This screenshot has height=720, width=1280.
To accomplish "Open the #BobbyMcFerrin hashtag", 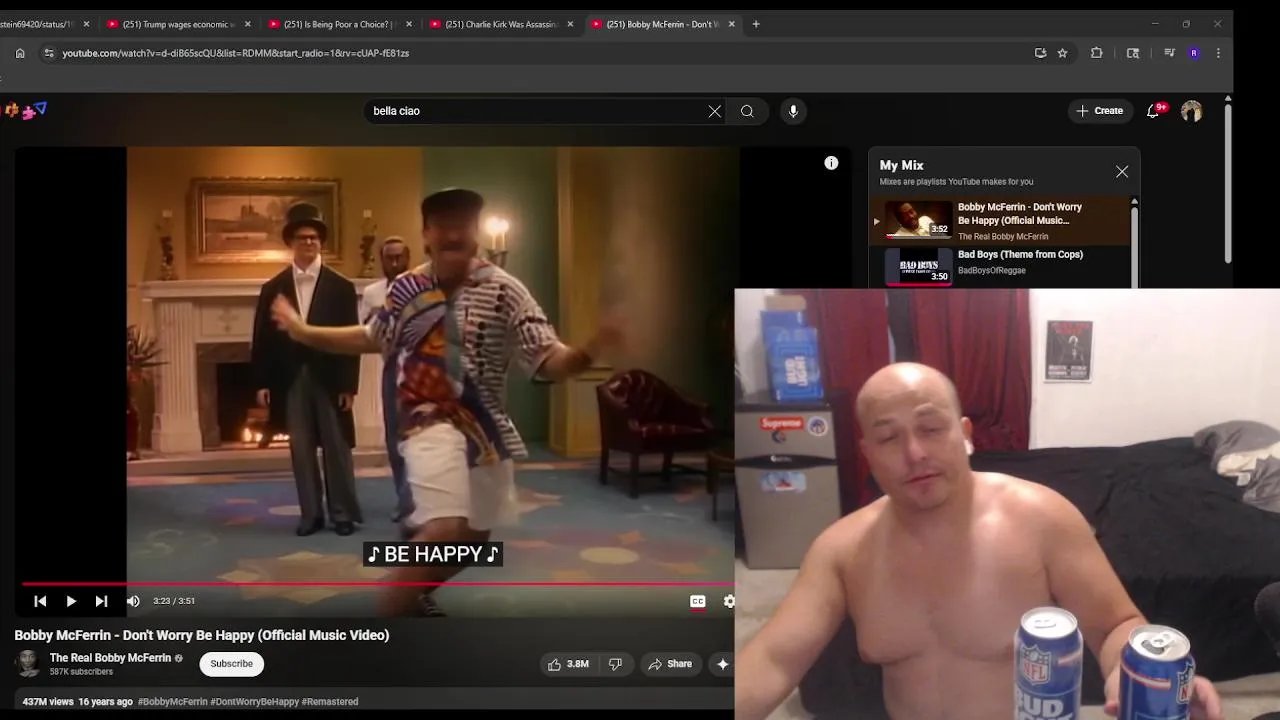I will pyautogui.click(x=172, y=702).
